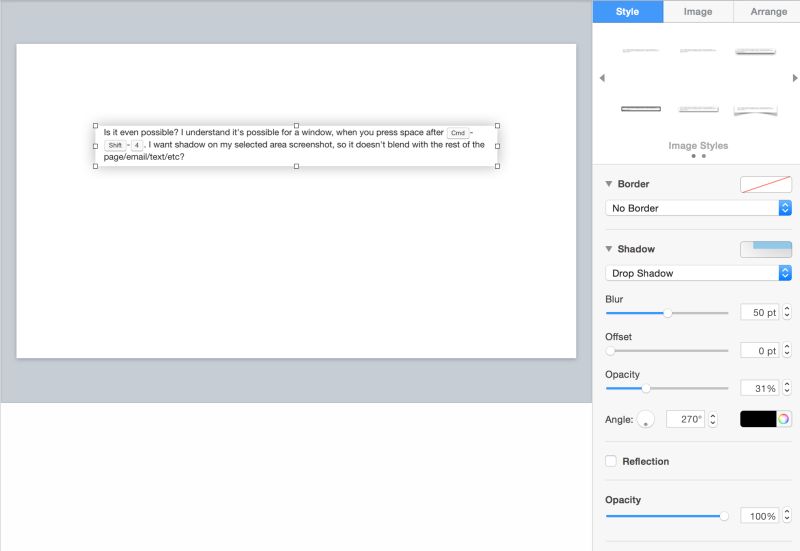
Task: Click the black shadow color swatch
Action: (x=758, y=419)
